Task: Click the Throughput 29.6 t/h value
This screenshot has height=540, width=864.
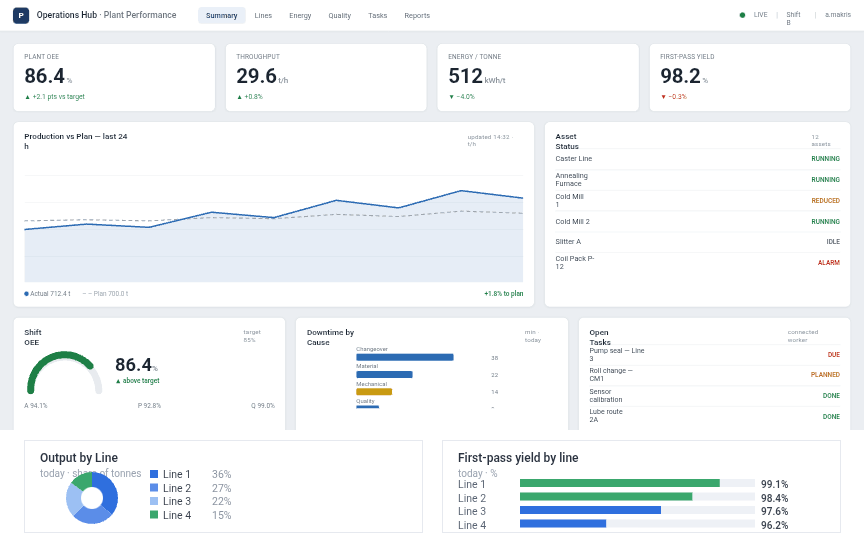Action: pyautogui.click(x=256, y=76)
